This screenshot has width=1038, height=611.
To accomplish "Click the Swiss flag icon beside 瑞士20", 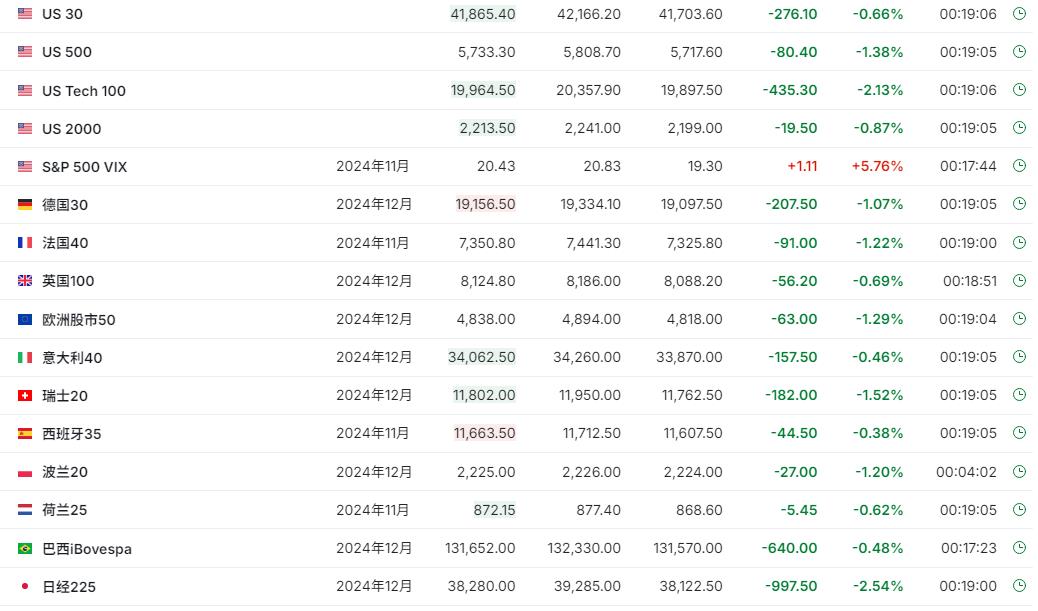I will (25, 396).
